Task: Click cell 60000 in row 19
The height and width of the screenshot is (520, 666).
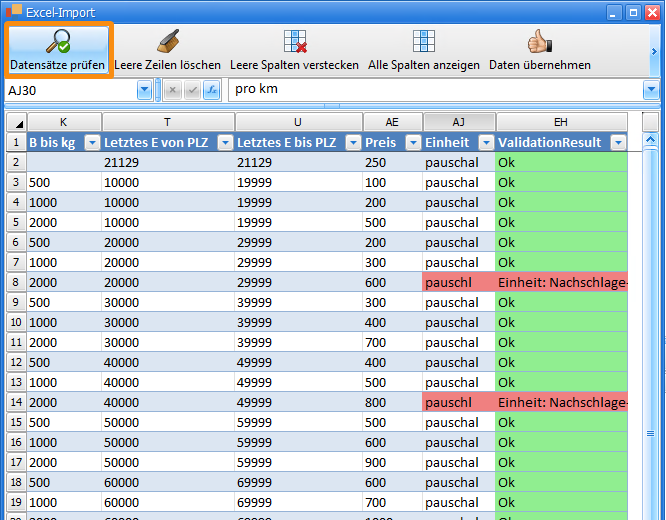Action: click(168, 502)
